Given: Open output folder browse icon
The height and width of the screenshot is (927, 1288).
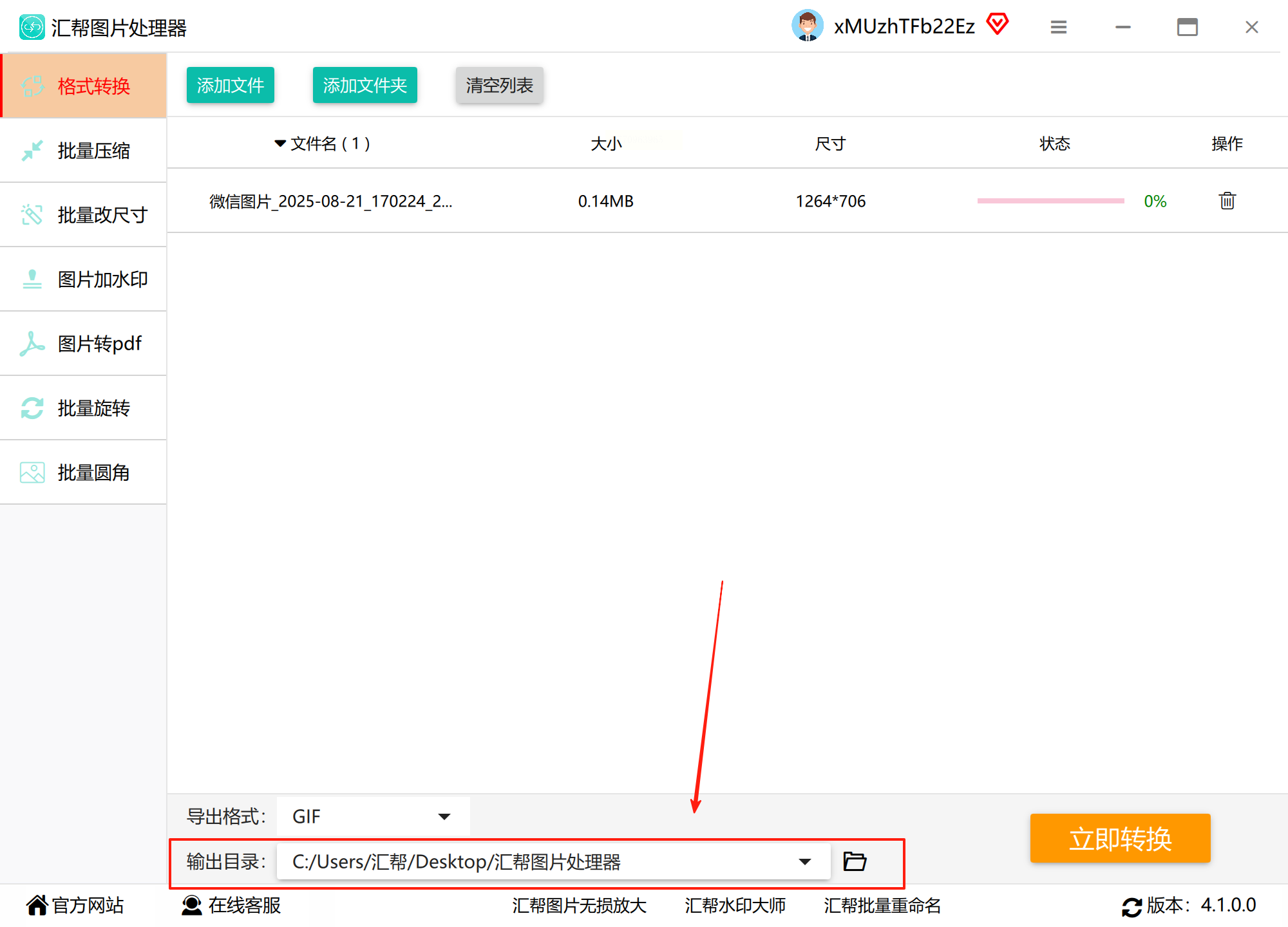Looking at the screenshot, I should click(x=855, y=861).
